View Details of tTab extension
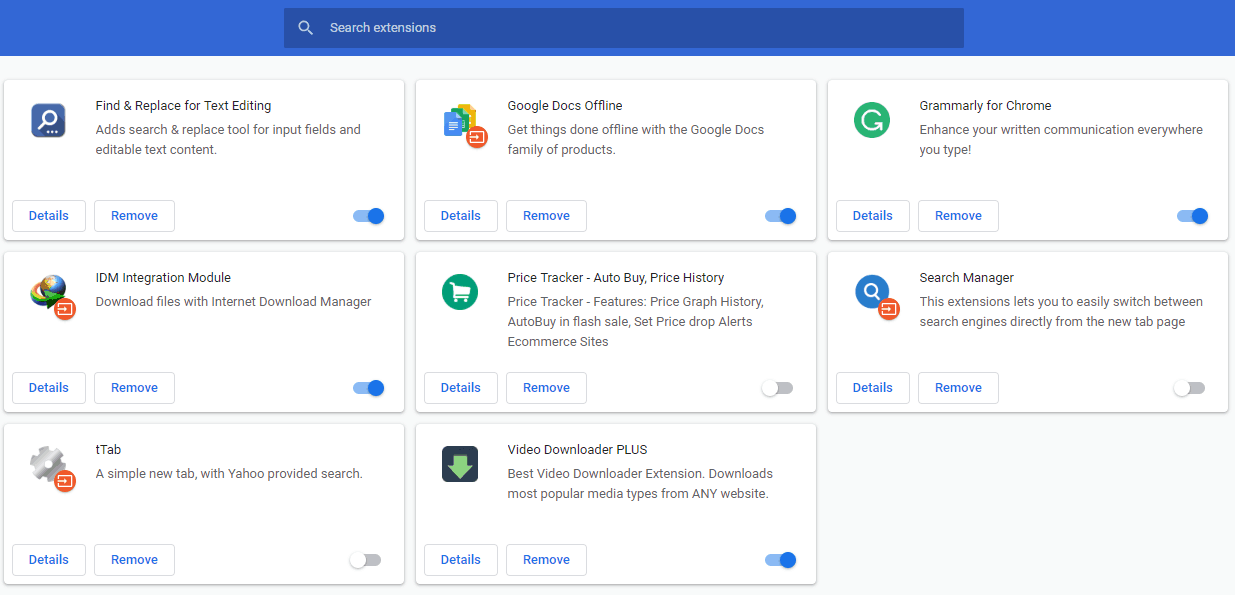 (x=49, y=560)
